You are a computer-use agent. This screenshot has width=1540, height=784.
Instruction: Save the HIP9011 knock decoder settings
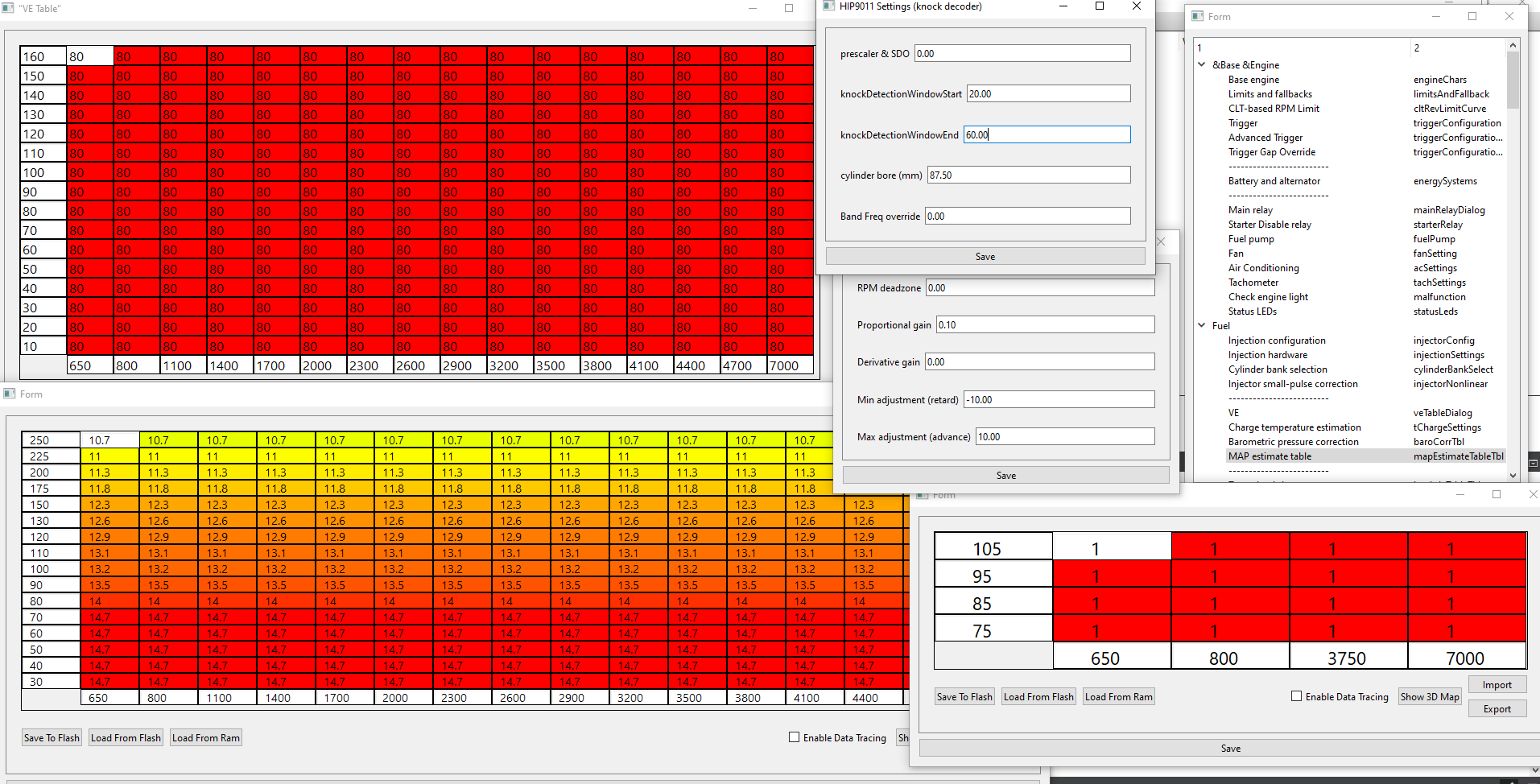985,257
